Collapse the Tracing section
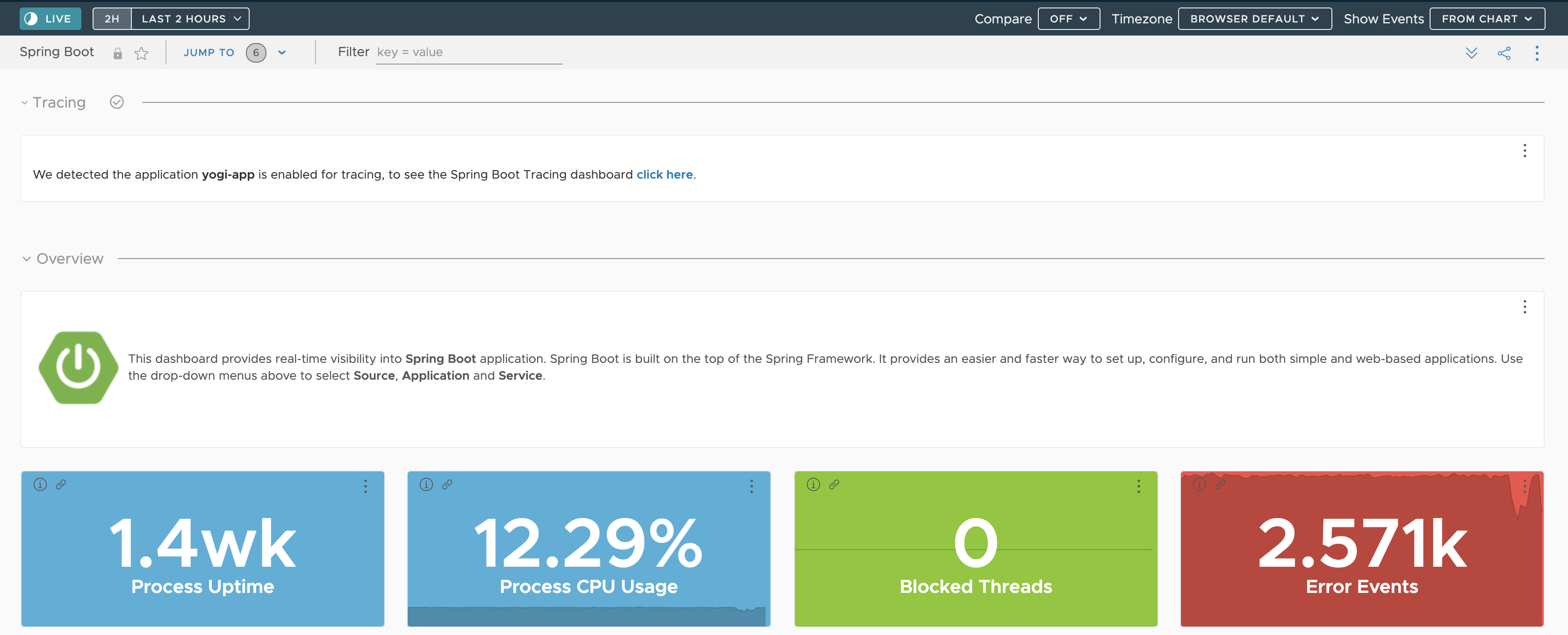This screenshot has height=635, width=1568. (x=24, y=103)
